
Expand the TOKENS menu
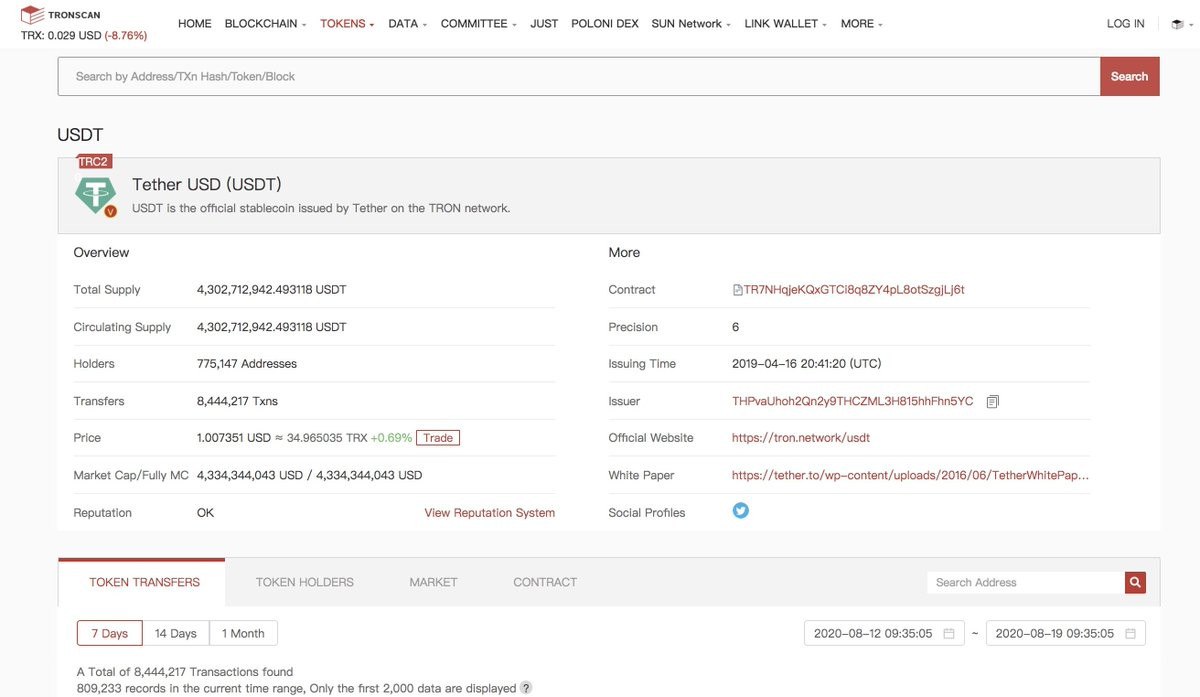tap(347, 23)
